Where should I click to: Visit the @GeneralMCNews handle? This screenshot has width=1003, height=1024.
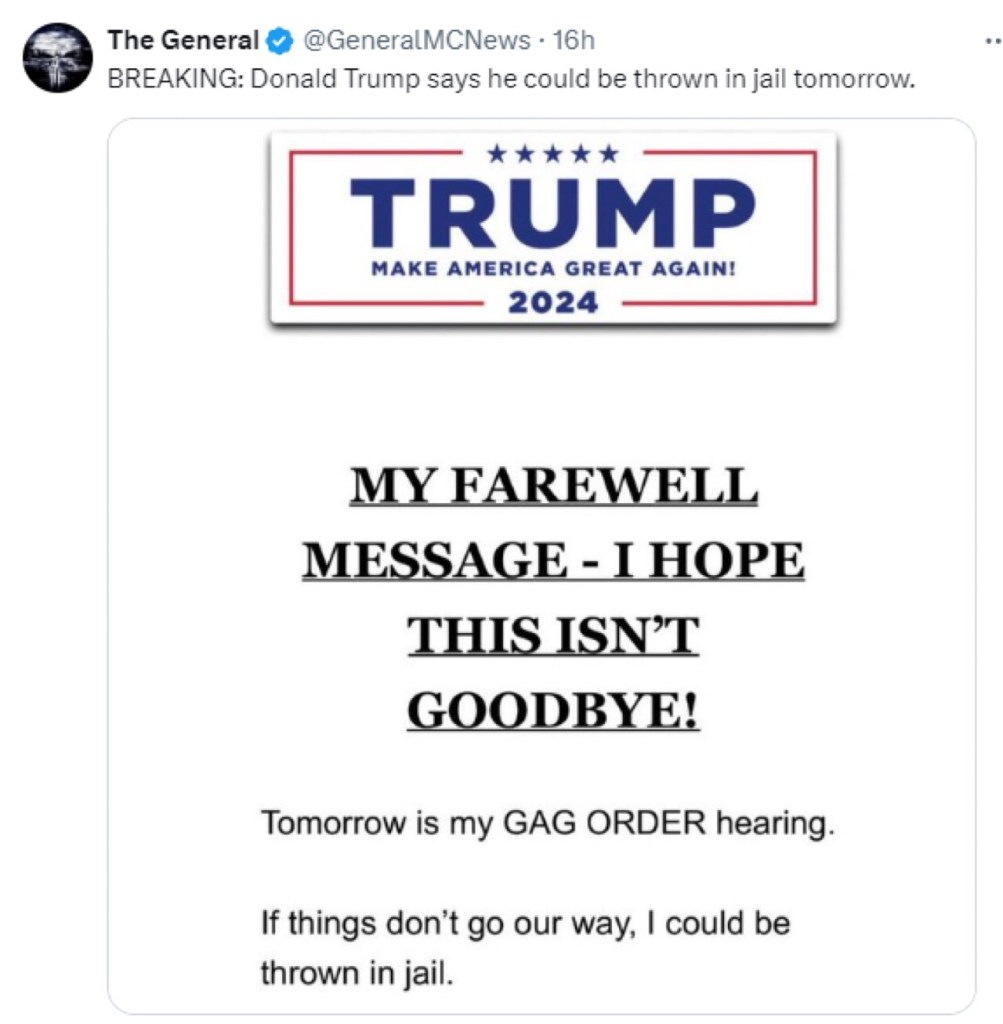point(415,41)
